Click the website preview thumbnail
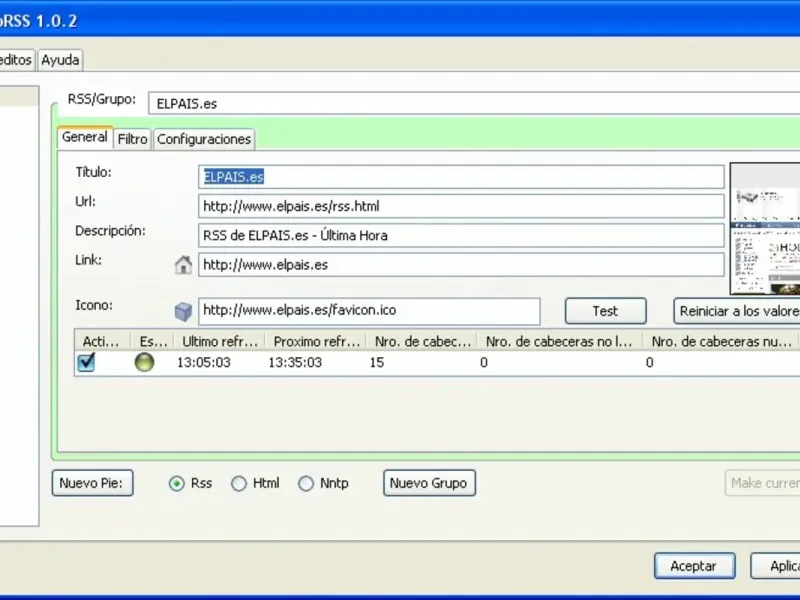This screenshot has width=800, height=600. click(x=765, y=229)
